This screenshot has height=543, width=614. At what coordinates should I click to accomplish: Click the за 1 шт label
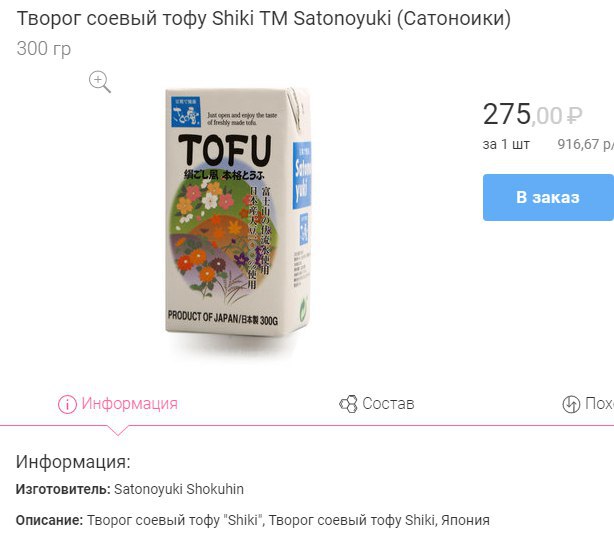pos(506,144)
